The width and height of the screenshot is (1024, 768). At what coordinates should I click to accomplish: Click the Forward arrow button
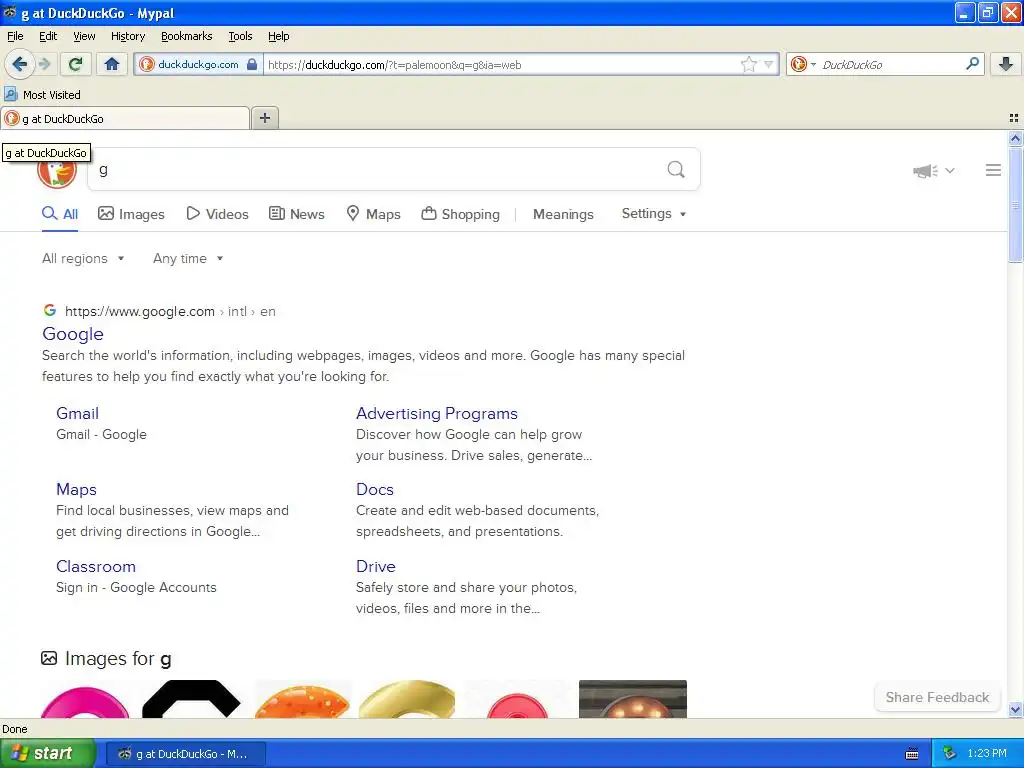(x=44, y=64)
